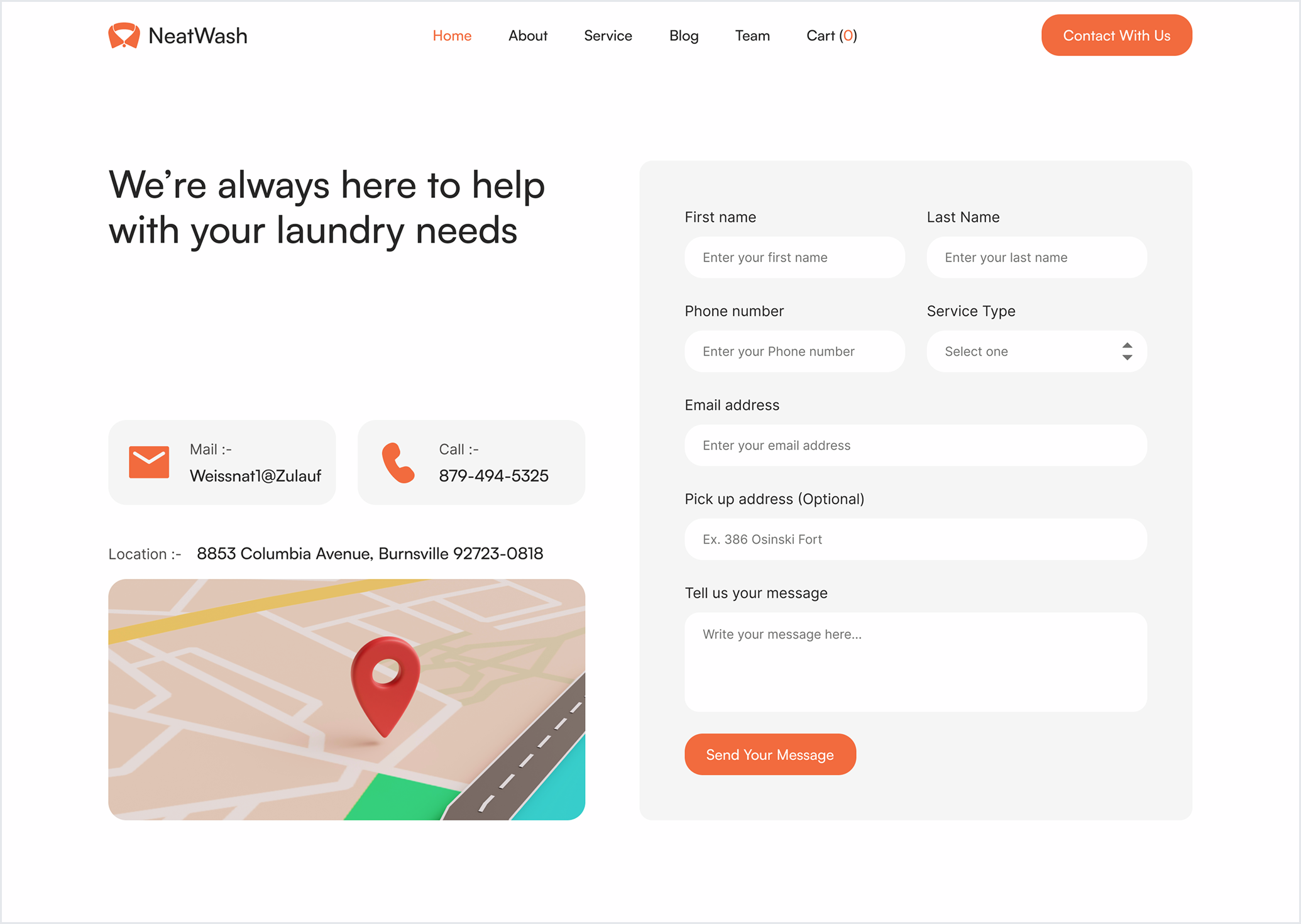Focus the last name input field
The height and width of the screenshot is (924, 1301).
click(x=1036, y=258)
